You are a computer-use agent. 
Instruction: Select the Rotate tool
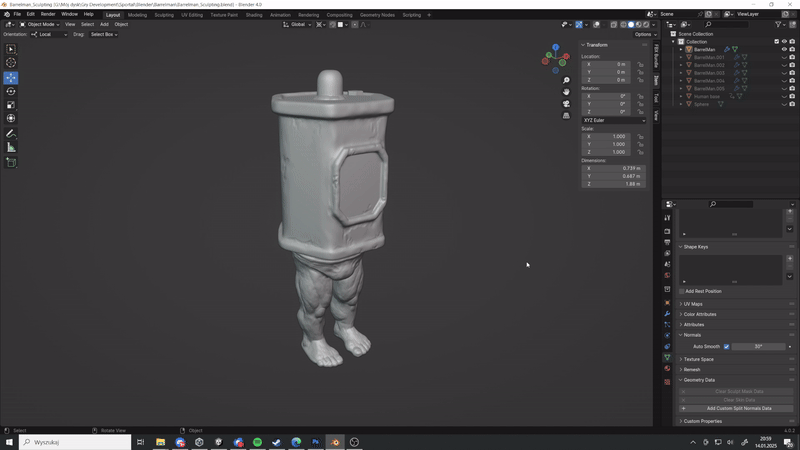tap(11, 91)
